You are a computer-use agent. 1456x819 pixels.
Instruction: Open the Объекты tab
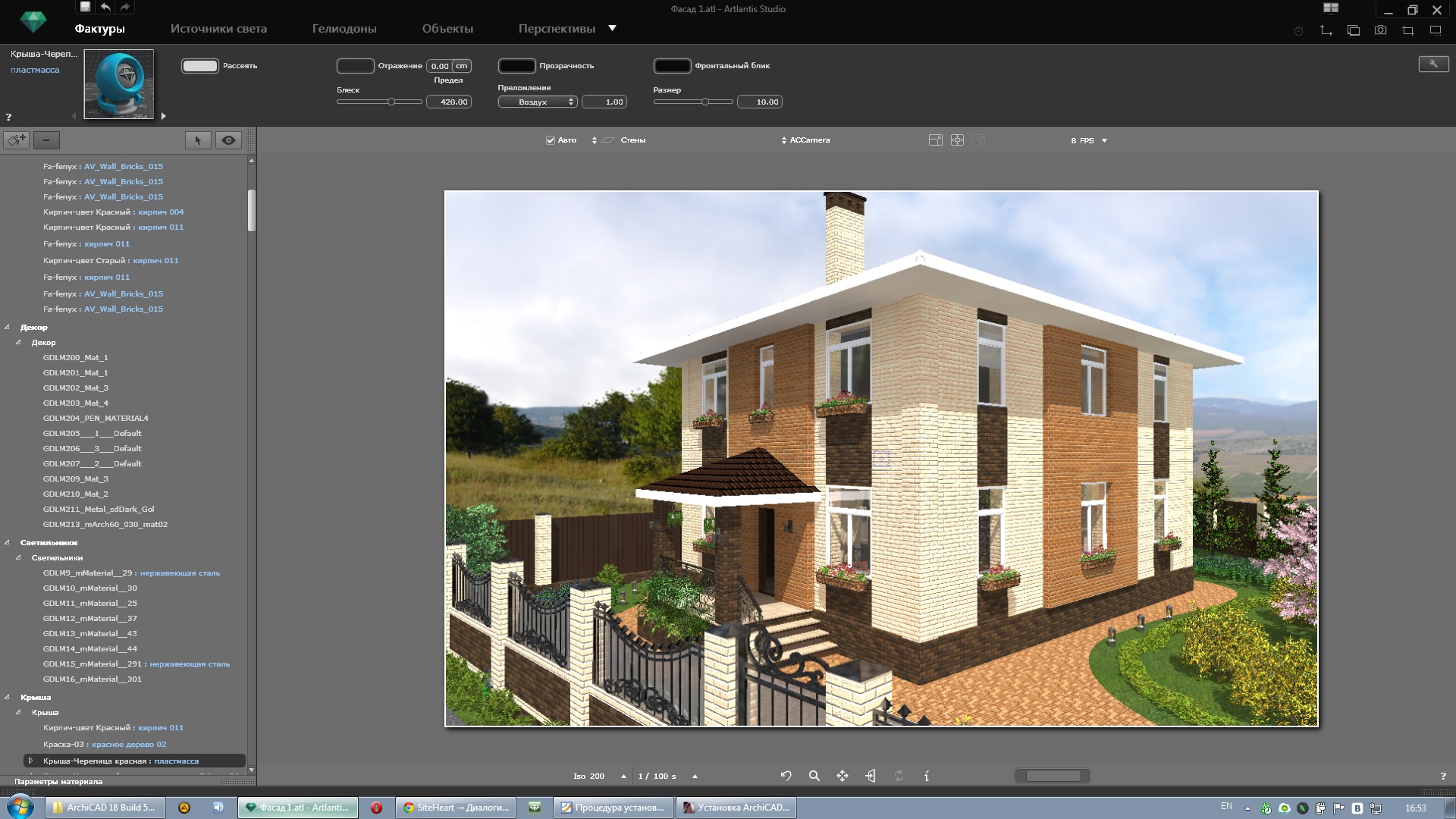(x=447, y=29)
